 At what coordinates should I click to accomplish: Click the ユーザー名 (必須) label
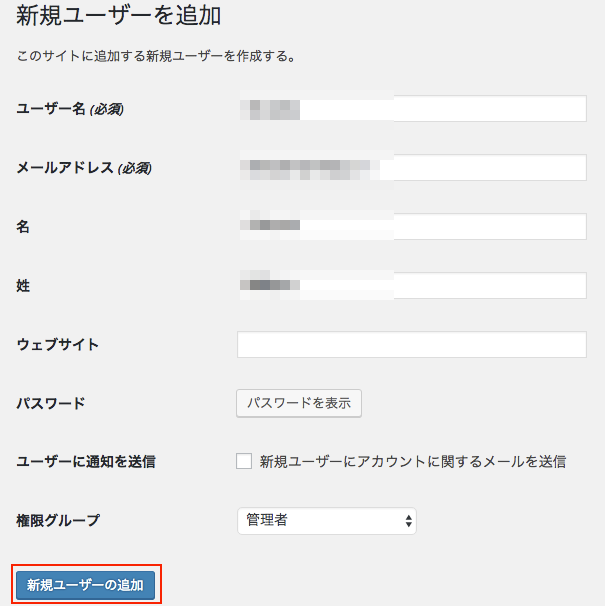[x=70, y=108]
